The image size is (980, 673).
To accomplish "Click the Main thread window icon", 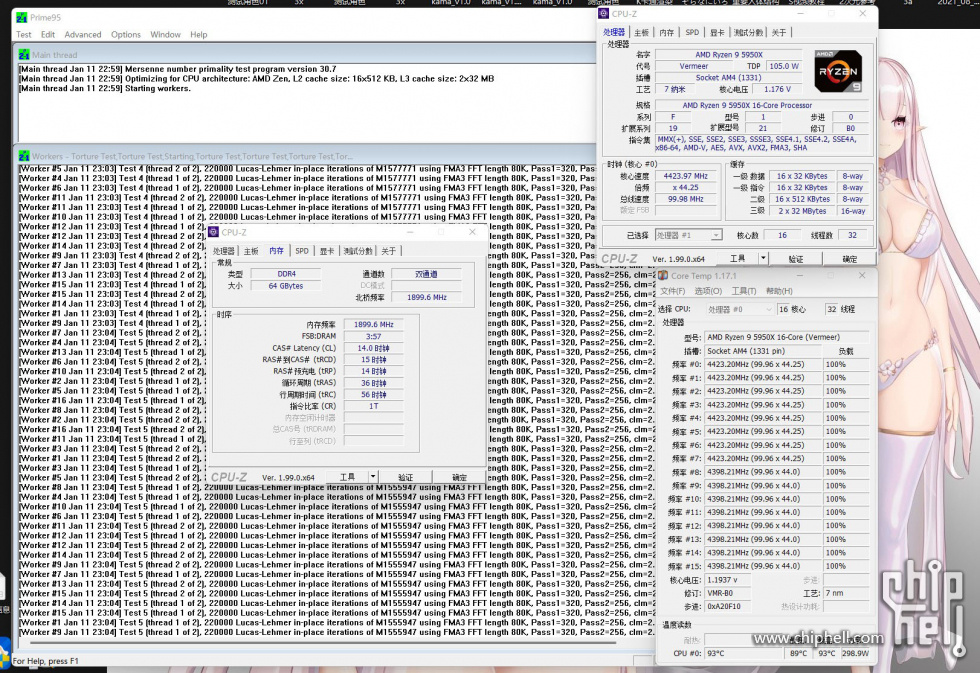I will [x=24, y=55].
